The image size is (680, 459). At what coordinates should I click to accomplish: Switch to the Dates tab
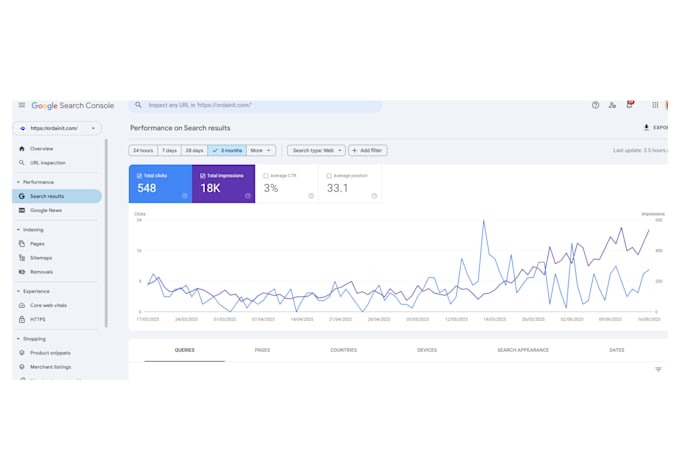(x=616, y=350)
